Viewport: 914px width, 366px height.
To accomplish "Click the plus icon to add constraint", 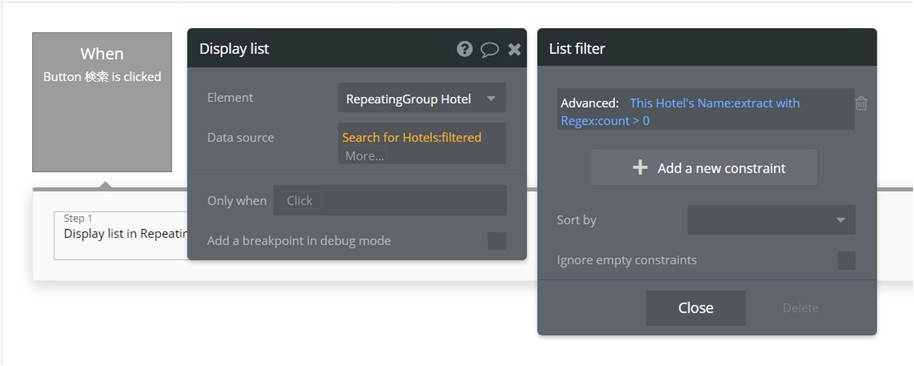I will (x=640, y=168).
